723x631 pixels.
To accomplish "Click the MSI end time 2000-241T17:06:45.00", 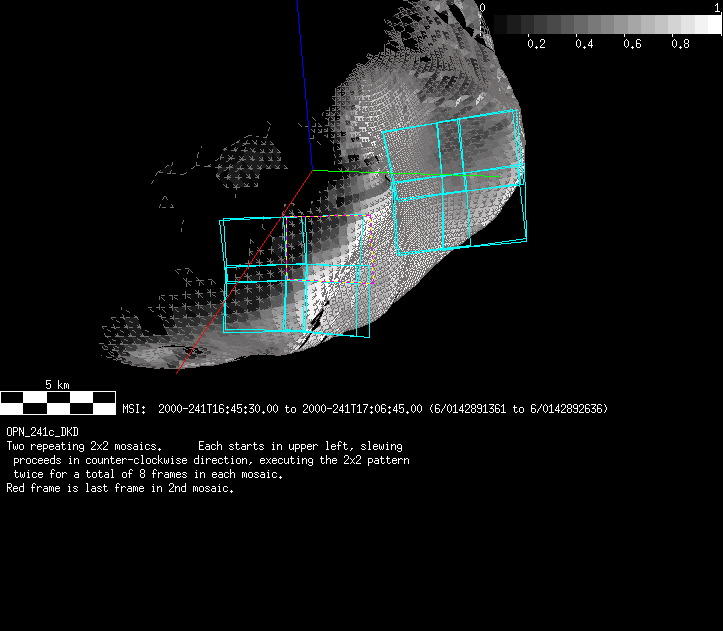I will (362, 409).
